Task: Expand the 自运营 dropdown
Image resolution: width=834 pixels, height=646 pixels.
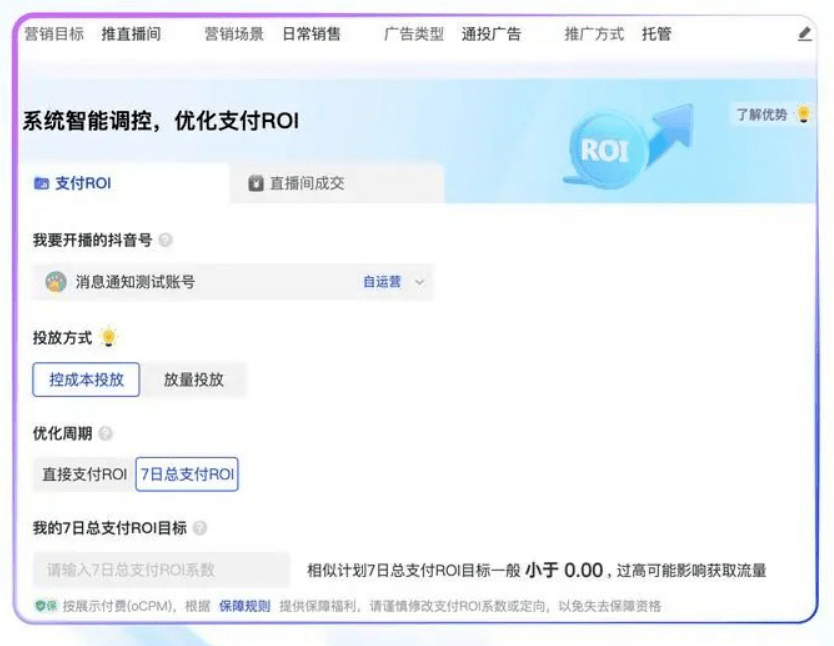Action: pyautogui.click(x=396, y=282)
